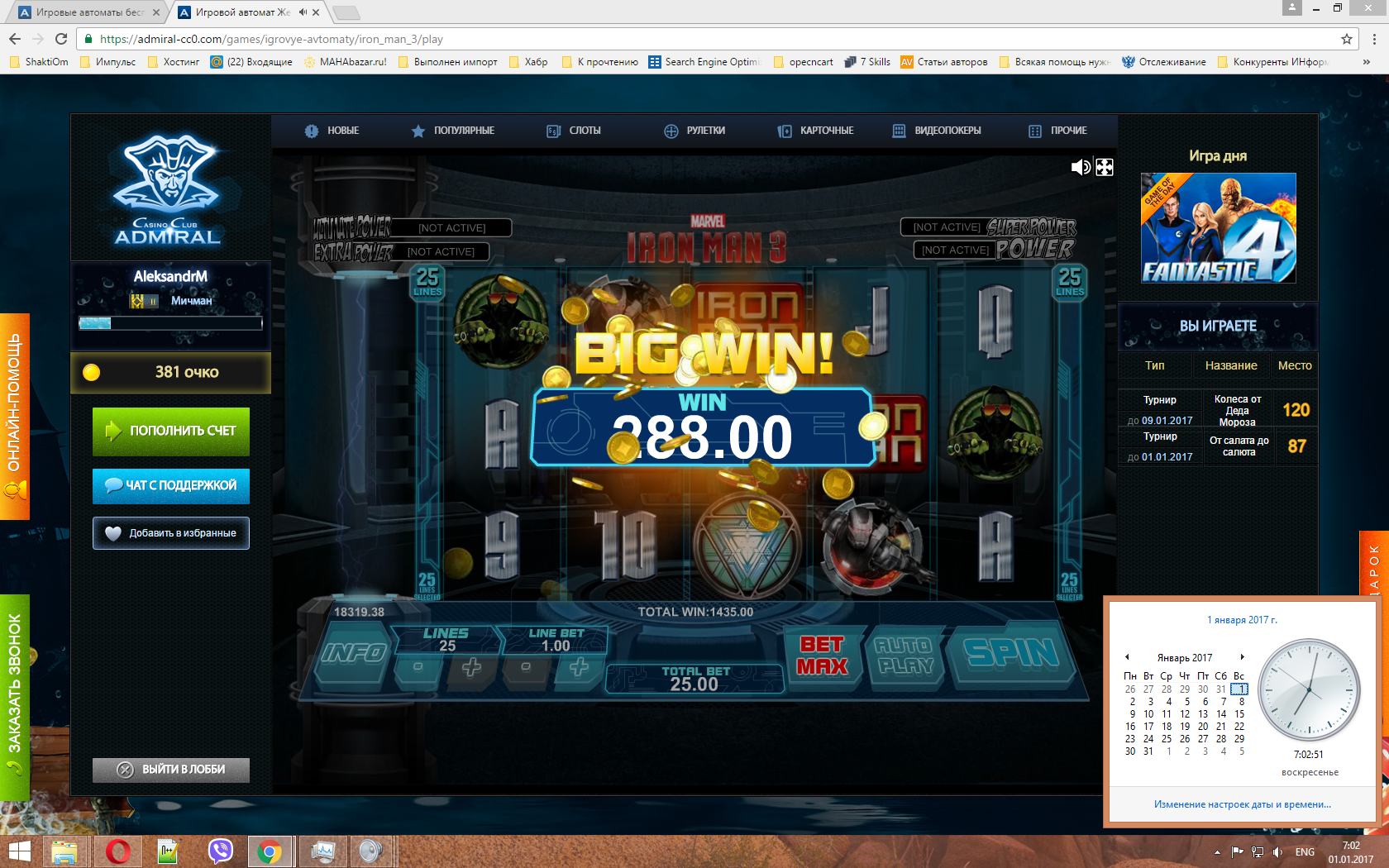This screenshot has width=1389, height=868.
Task: Open a new browser tab
Action: (x=346, y=12)
